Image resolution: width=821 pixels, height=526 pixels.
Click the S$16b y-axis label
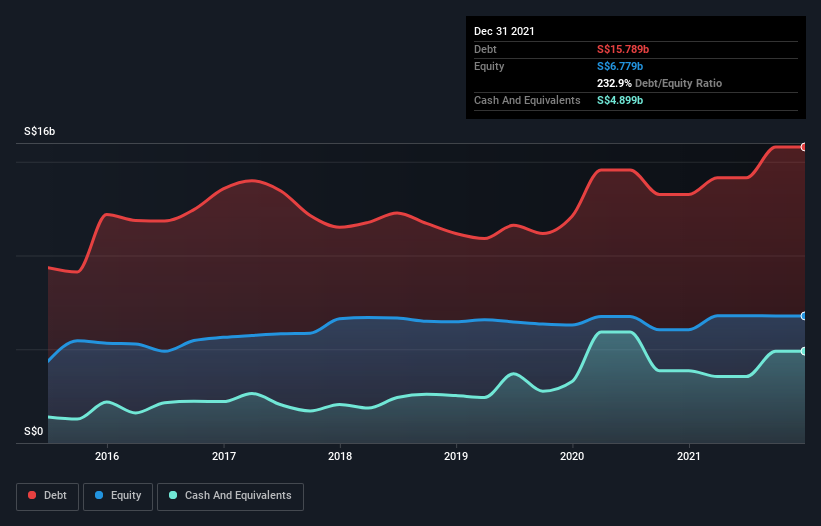point(39,131)
